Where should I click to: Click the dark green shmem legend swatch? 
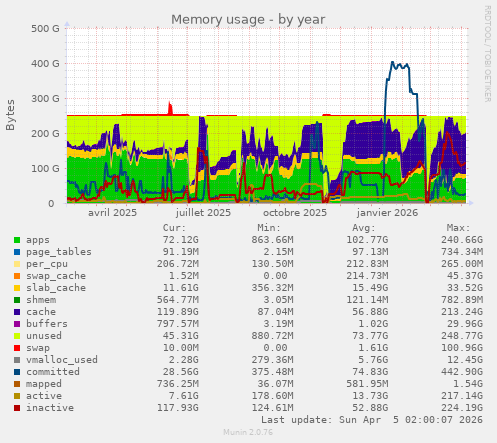click(17, 300)
